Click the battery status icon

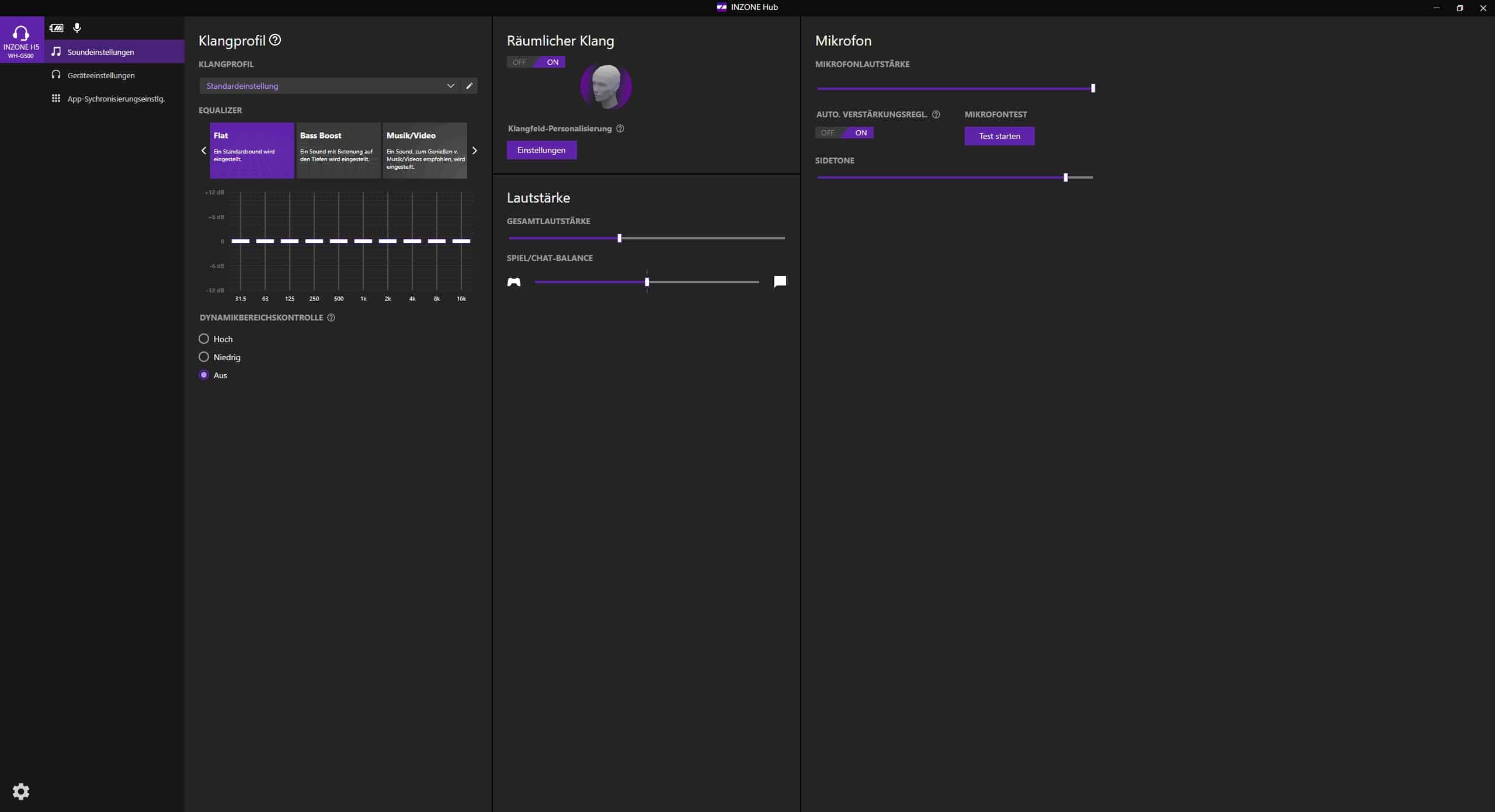[57, 27]
